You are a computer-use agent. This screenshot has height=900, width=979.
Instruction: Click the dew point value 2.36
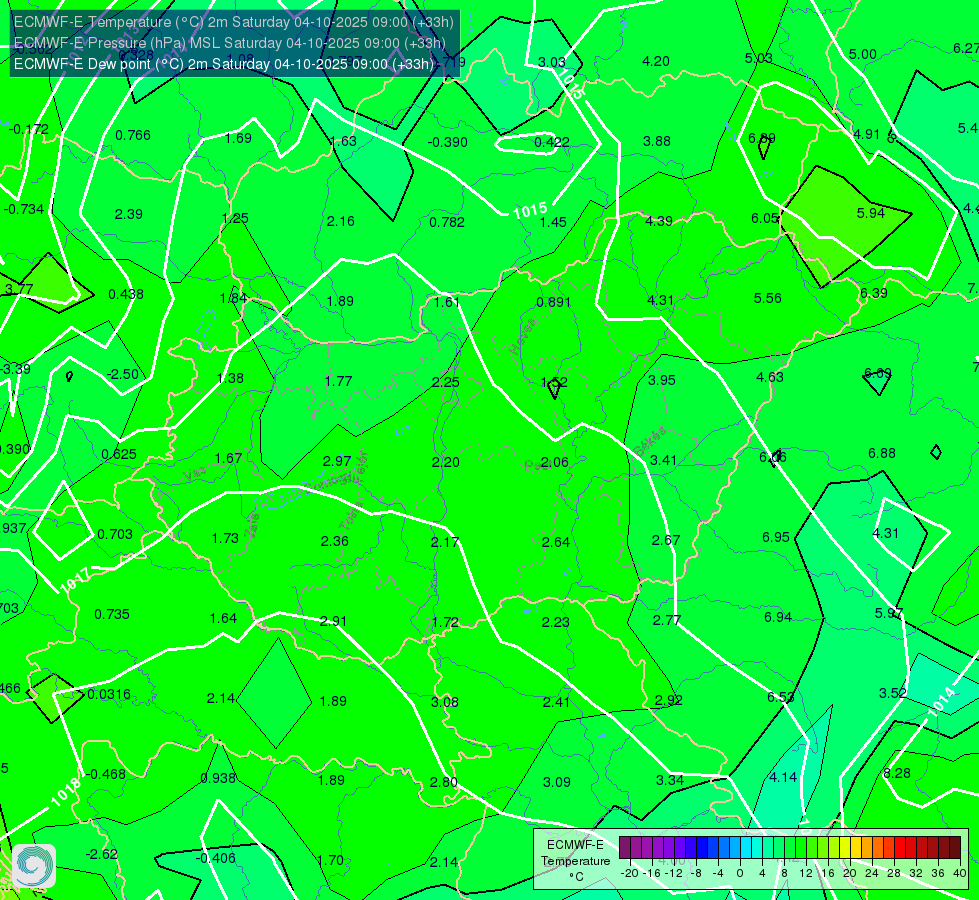335,541
